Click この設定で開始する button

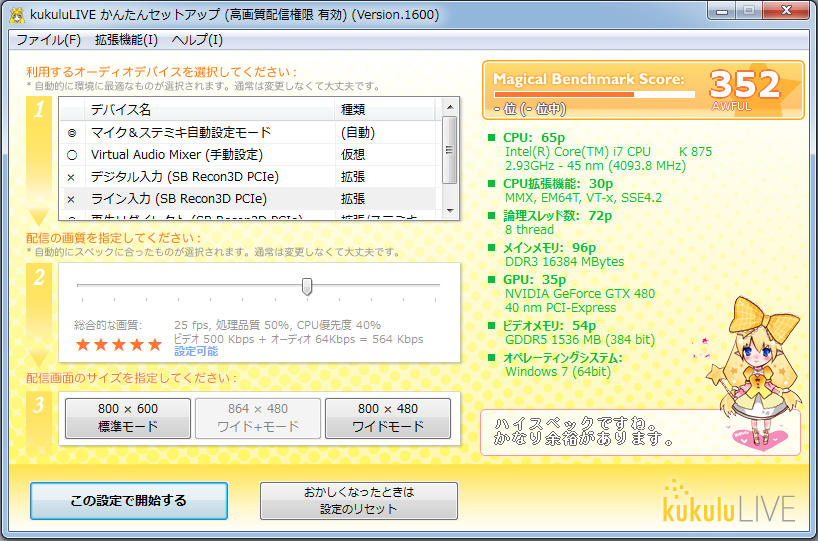click(129, 501)
